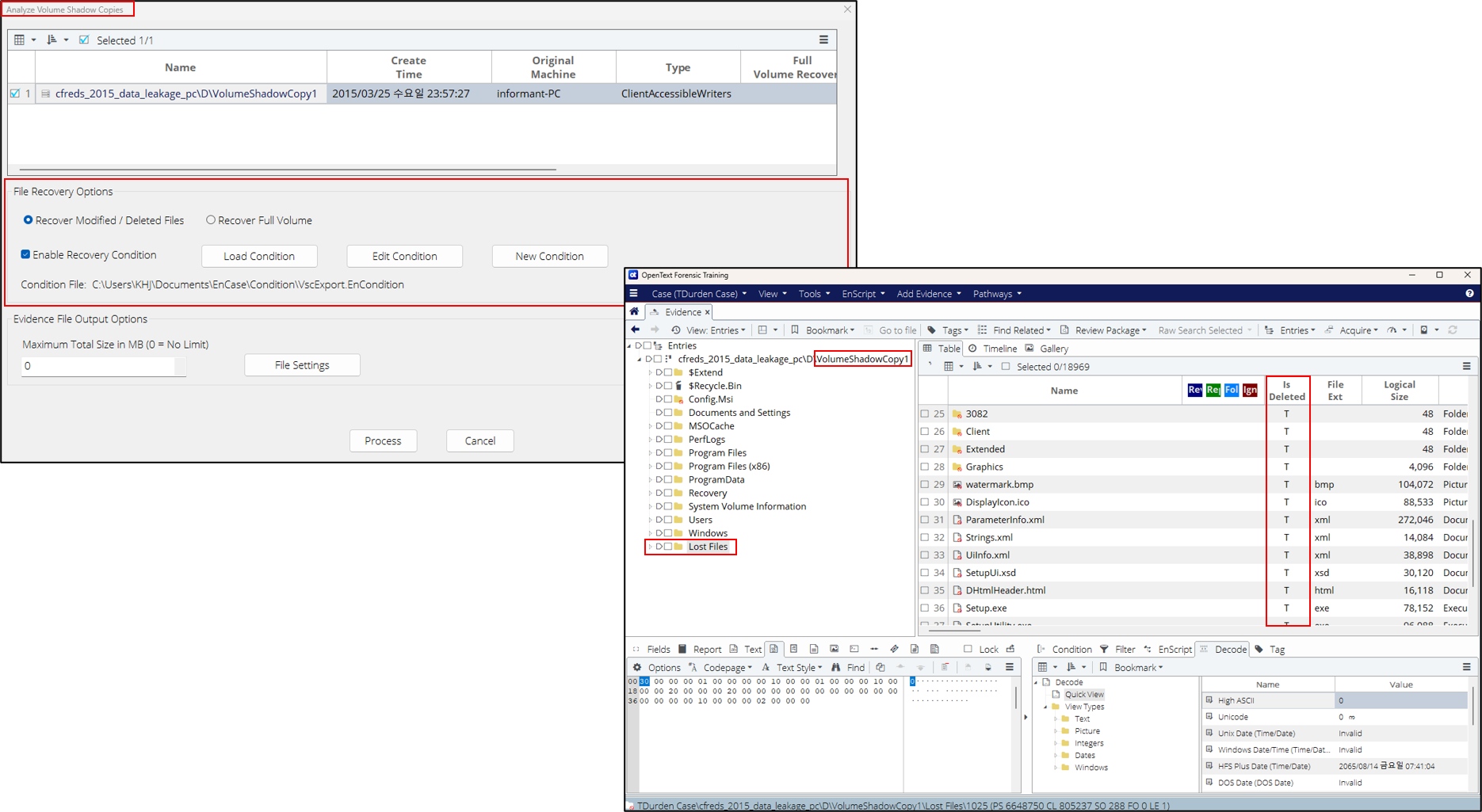Expand the Users folder in the tree
Screen dimensions: 1482x812
651,520
